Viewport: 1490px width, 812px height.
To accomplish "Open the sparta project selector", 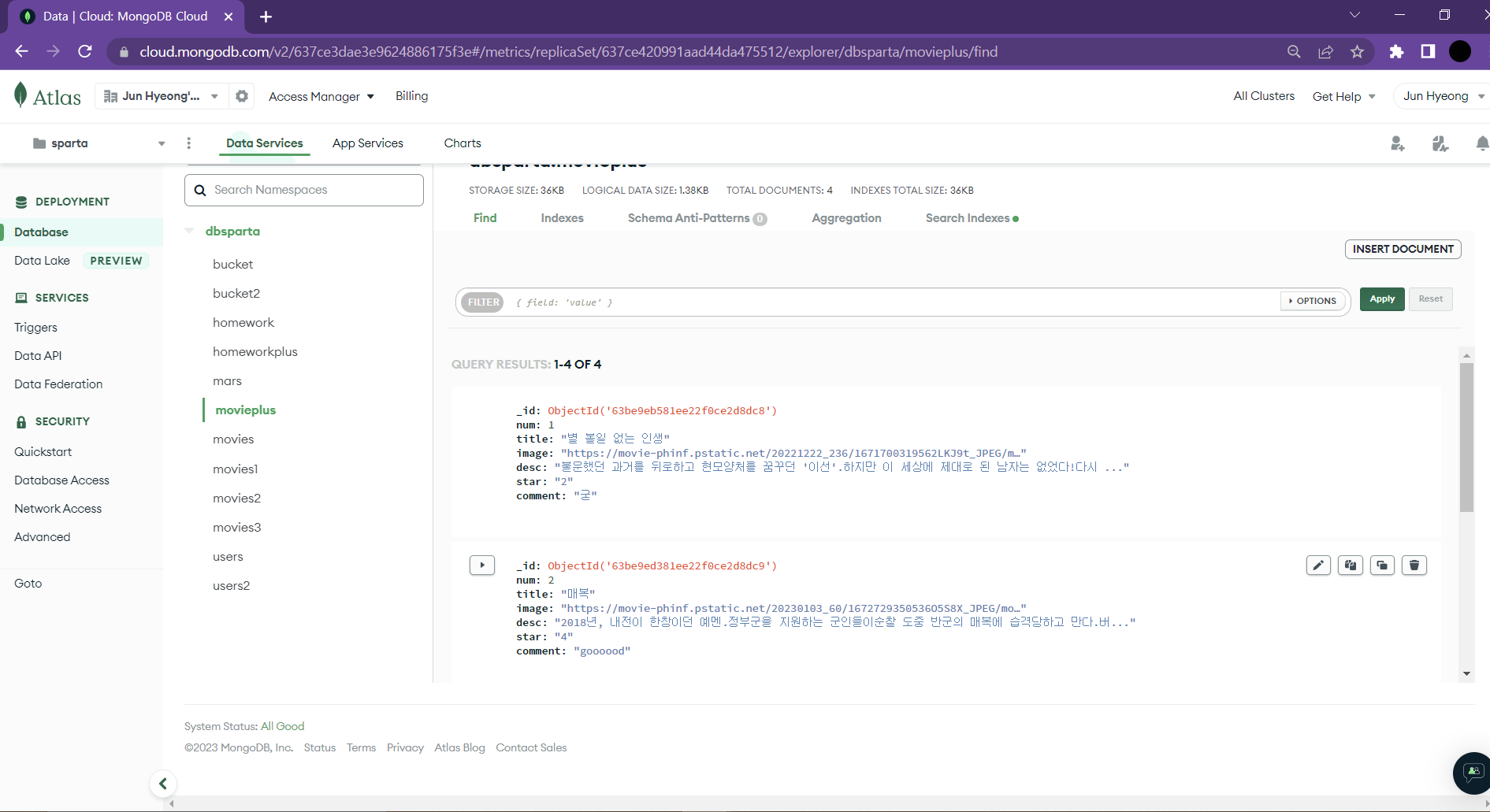I will tap(99, 143).
